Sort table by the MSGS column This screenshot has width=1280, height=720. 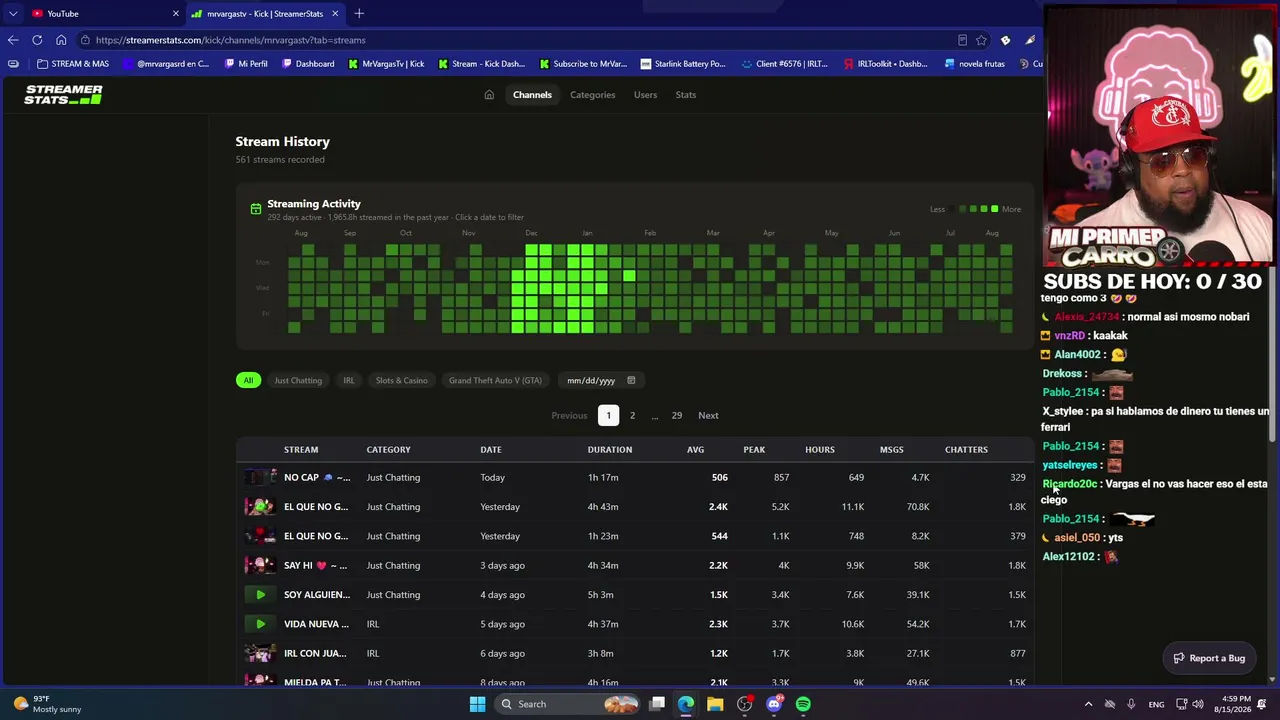click(891, 450)
